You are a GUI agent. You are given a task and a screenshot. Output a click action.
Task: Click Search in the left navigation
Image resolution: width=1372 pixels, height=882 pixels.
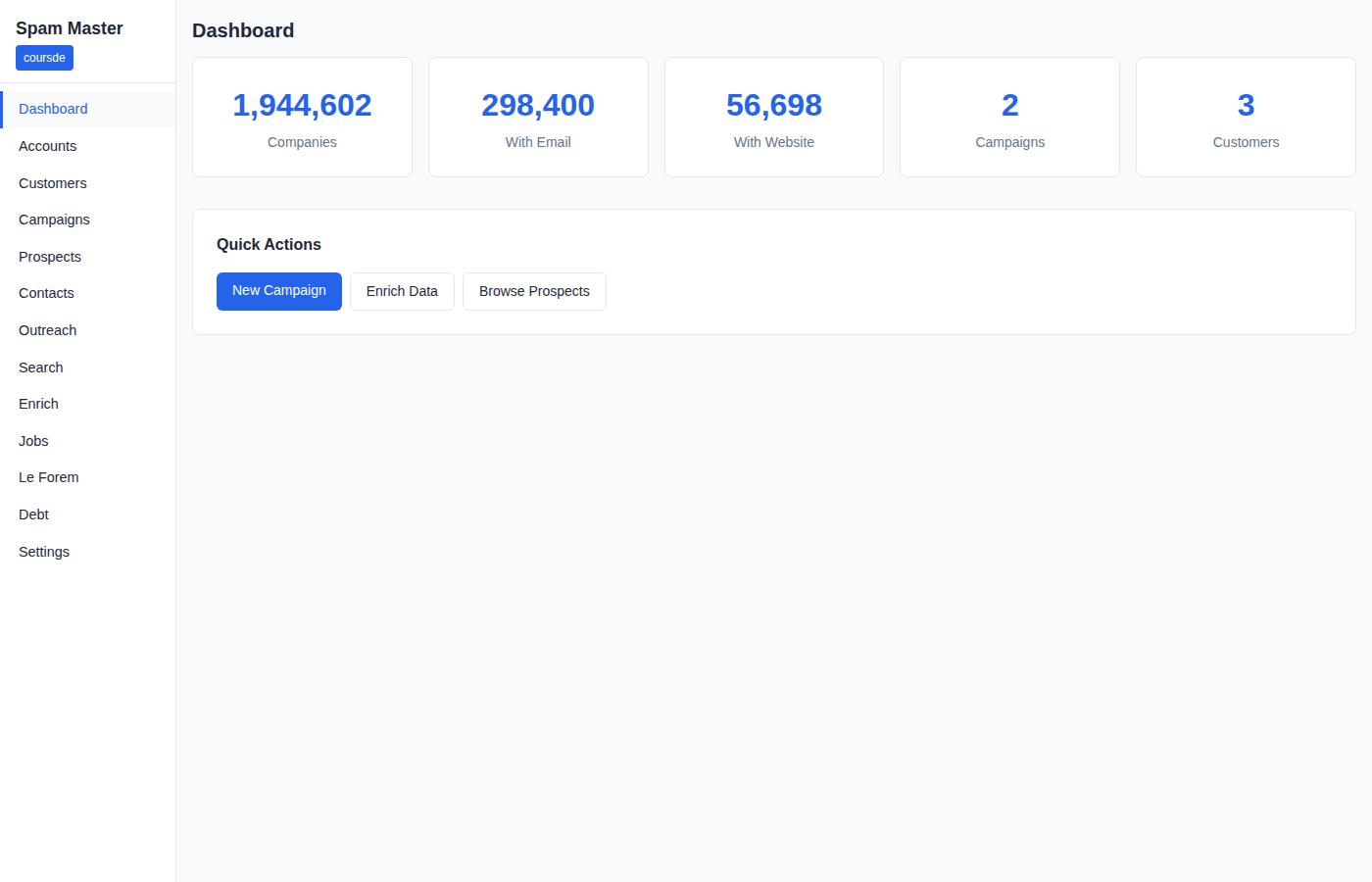(40, 367)
